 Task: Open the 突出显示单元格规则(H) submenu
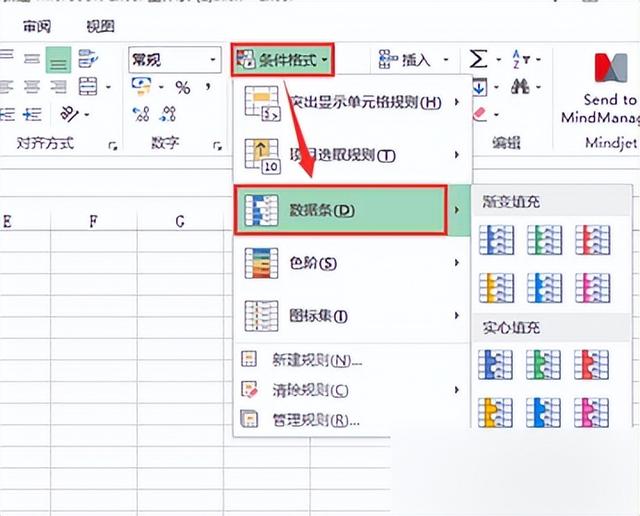[x=353, y=102]
